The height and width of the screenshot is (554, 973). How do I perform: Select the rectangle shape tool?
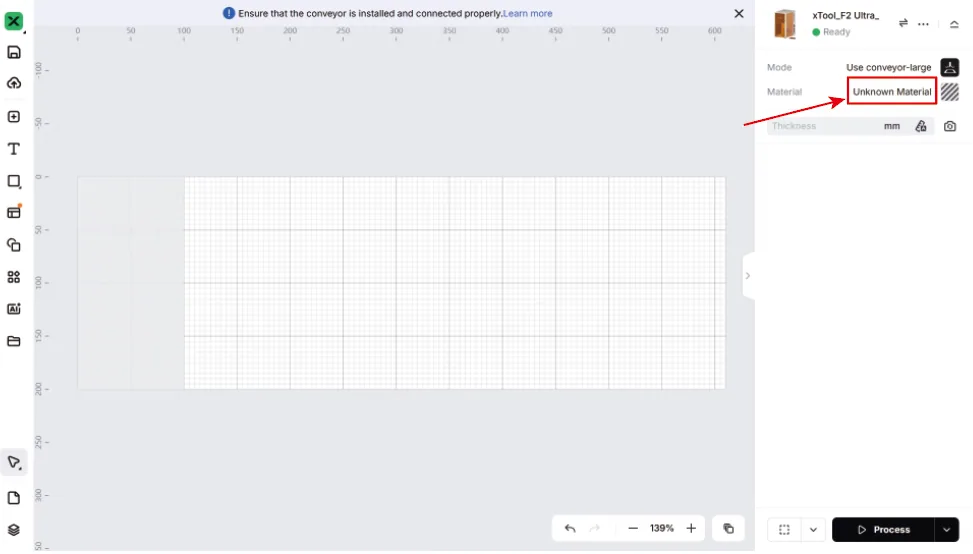click(x=14, y=181)
